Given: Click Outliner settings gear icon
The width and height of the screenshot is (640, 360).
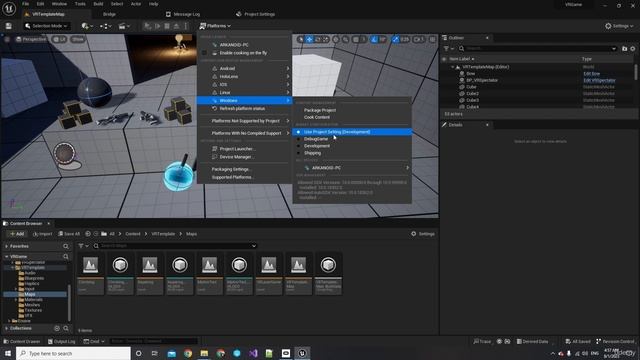Looking at the screenshot, I should tap(633, 49).
